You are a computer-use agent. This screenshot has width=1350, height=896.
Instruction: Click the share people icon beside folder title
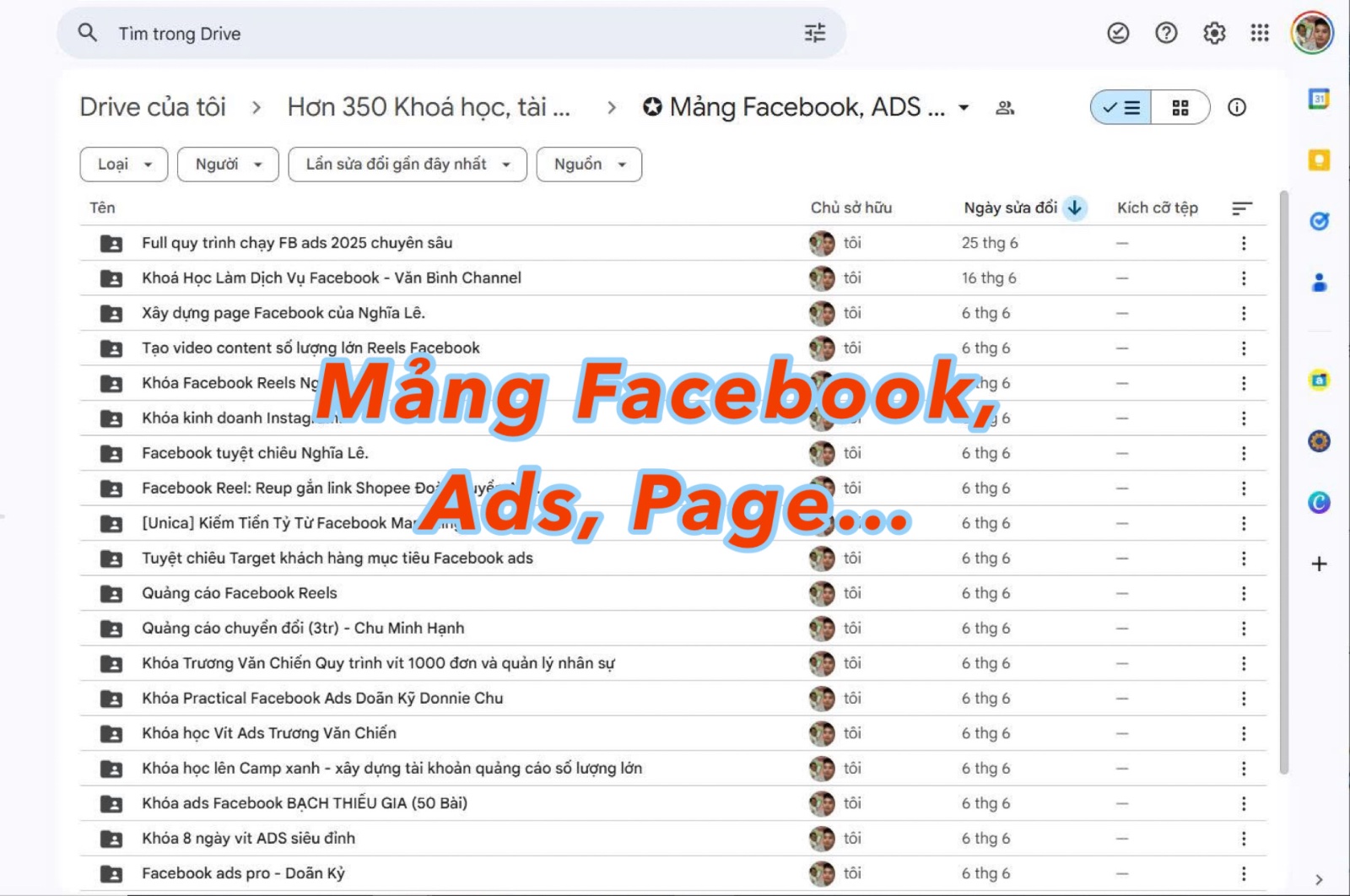1005,108
